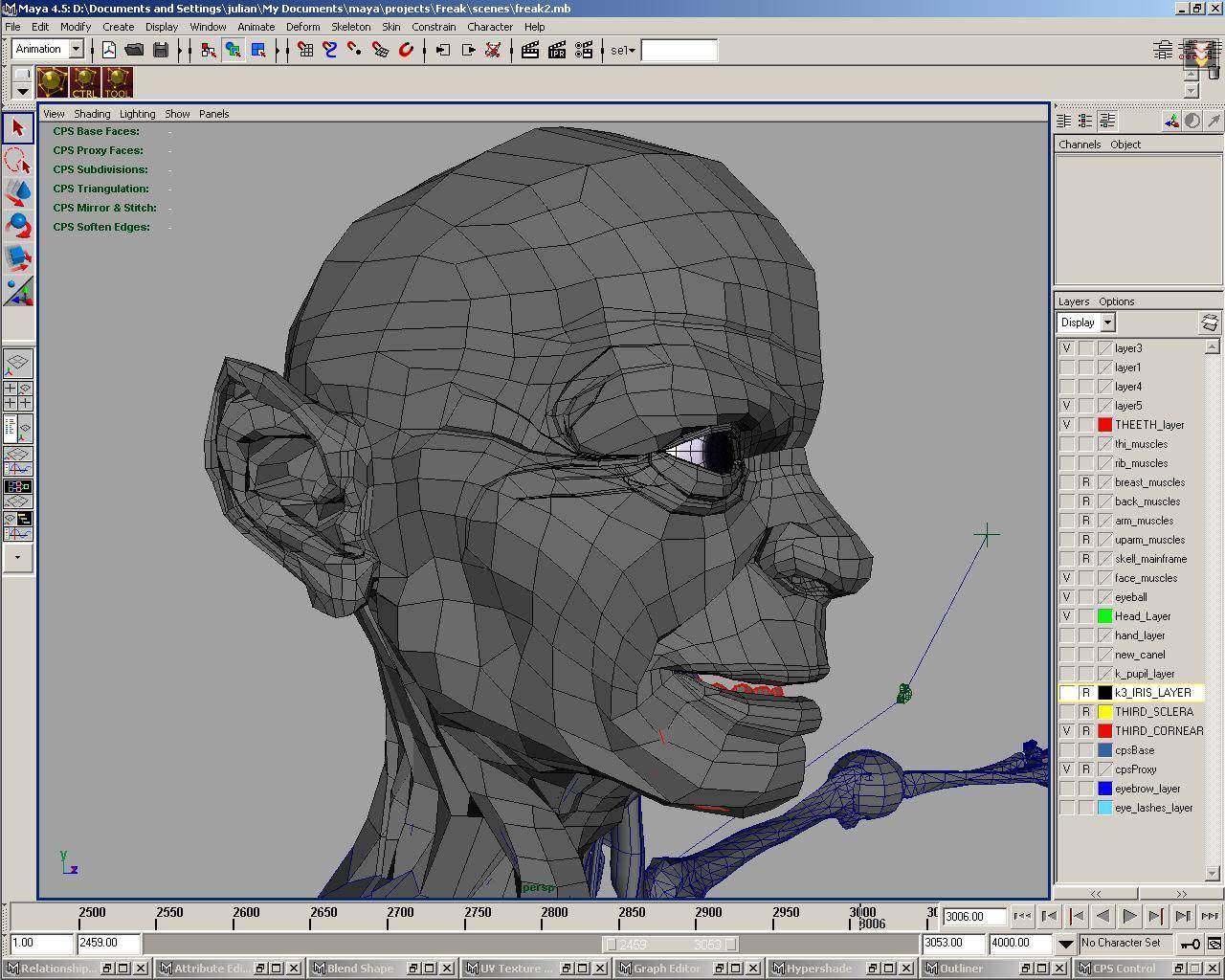
Task: Click the green Head_Layer color swatch
Action: (x=1104, y=616)
